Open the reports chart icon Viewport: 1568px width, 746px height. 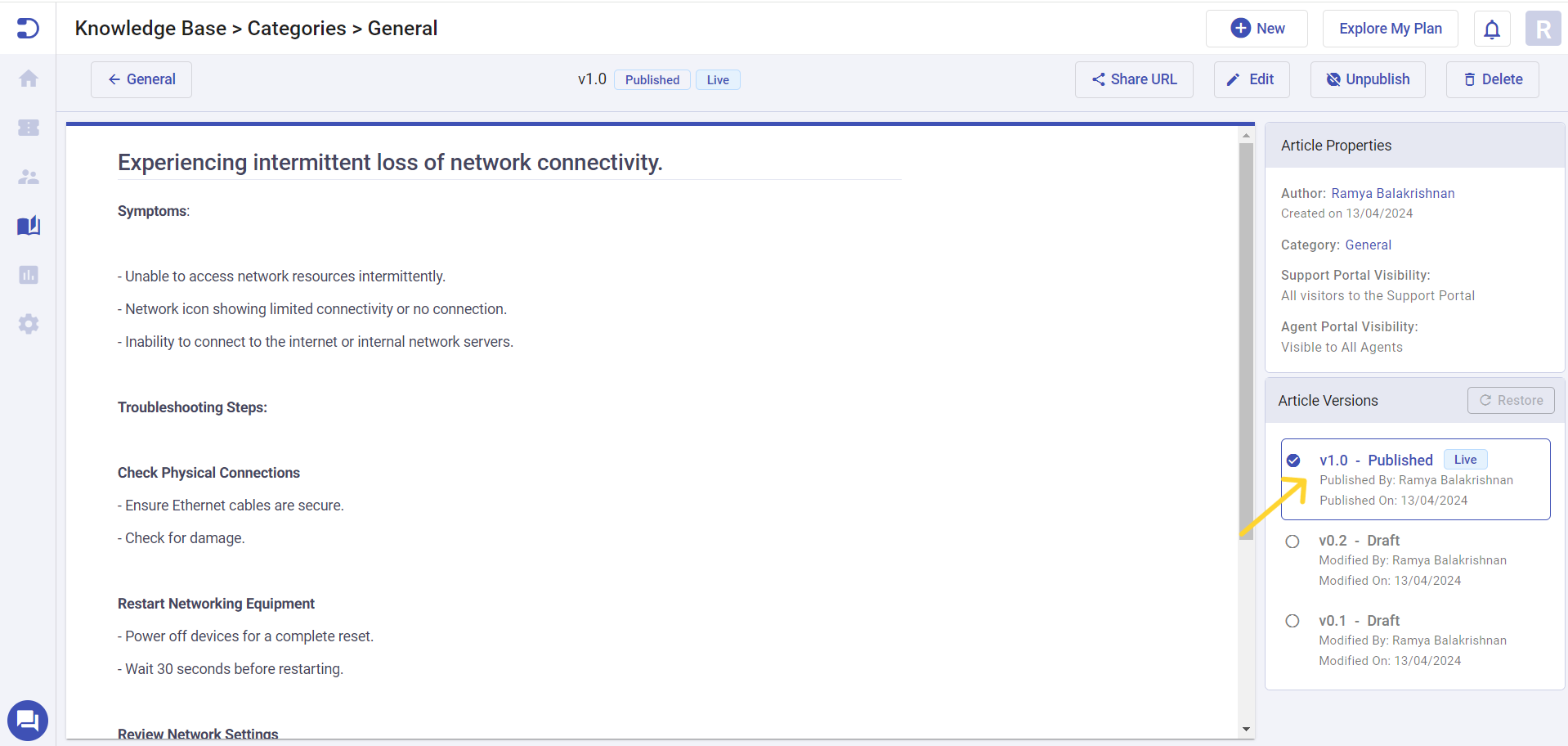pyautogui.click(x=29, y=275)
